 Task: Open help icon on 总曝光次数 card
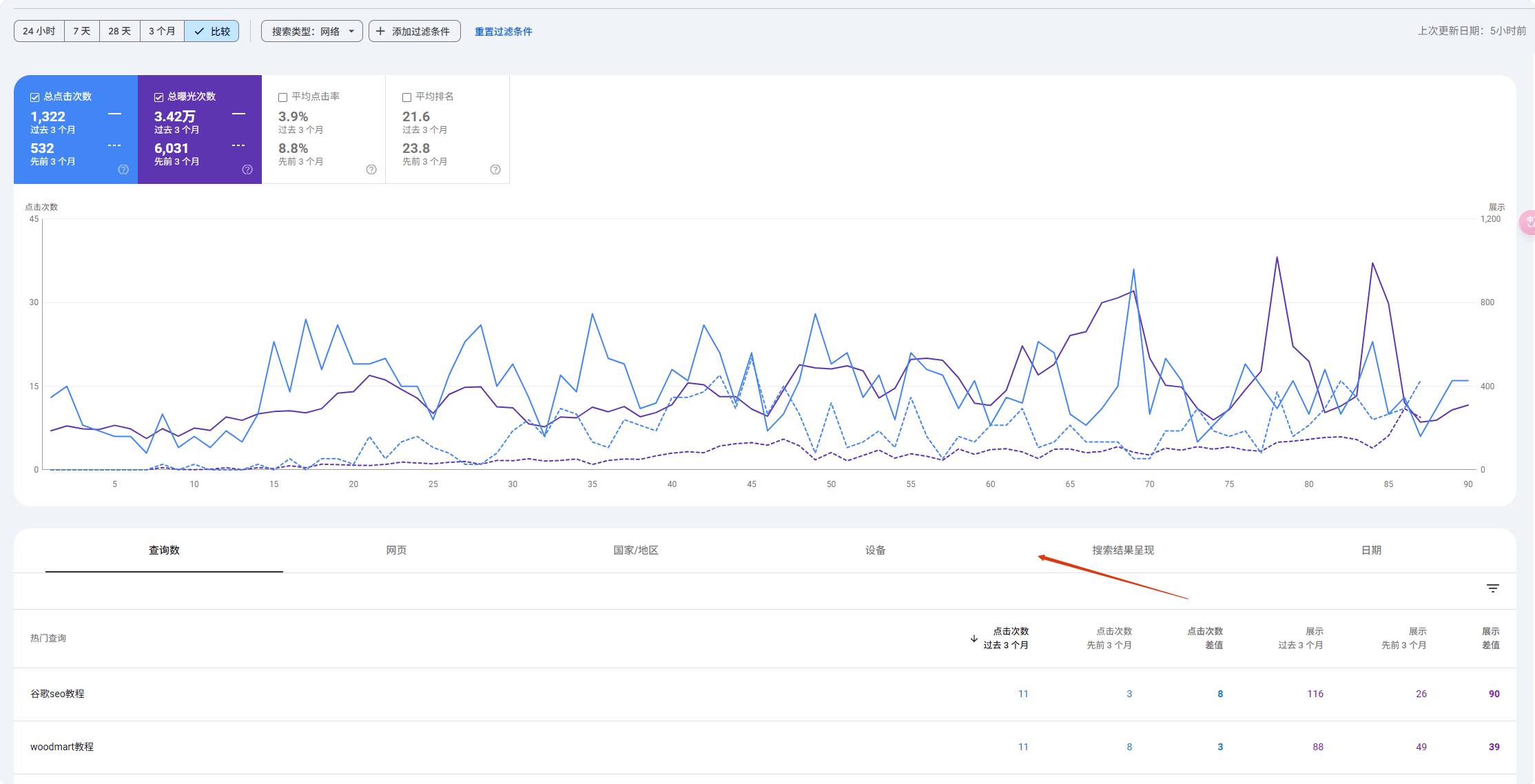tap(247, 169)
